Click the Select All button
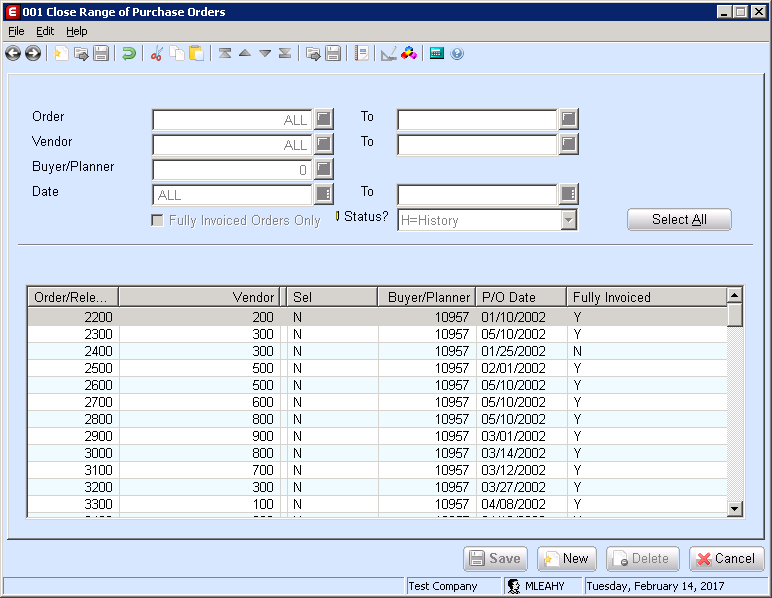The height and width of the screenshot is (598, 772). (679, 219)
